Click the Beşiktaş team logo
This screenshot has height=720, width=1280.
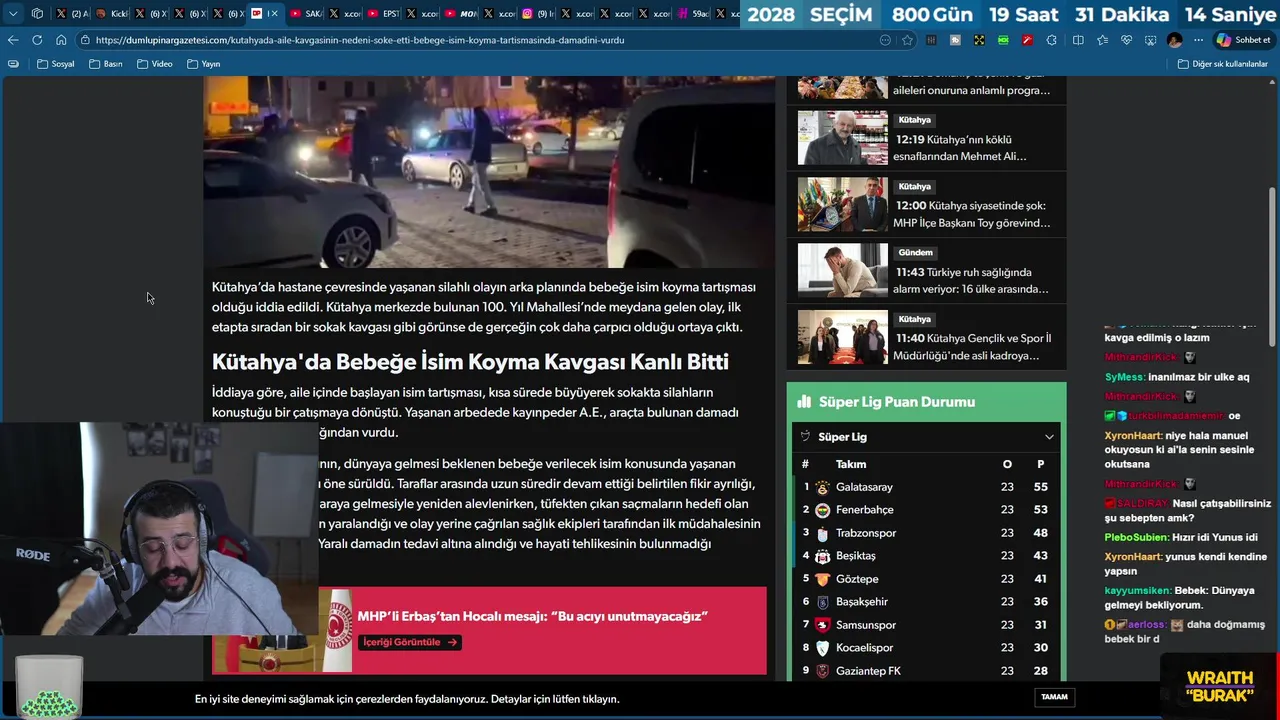coord(822,556)
